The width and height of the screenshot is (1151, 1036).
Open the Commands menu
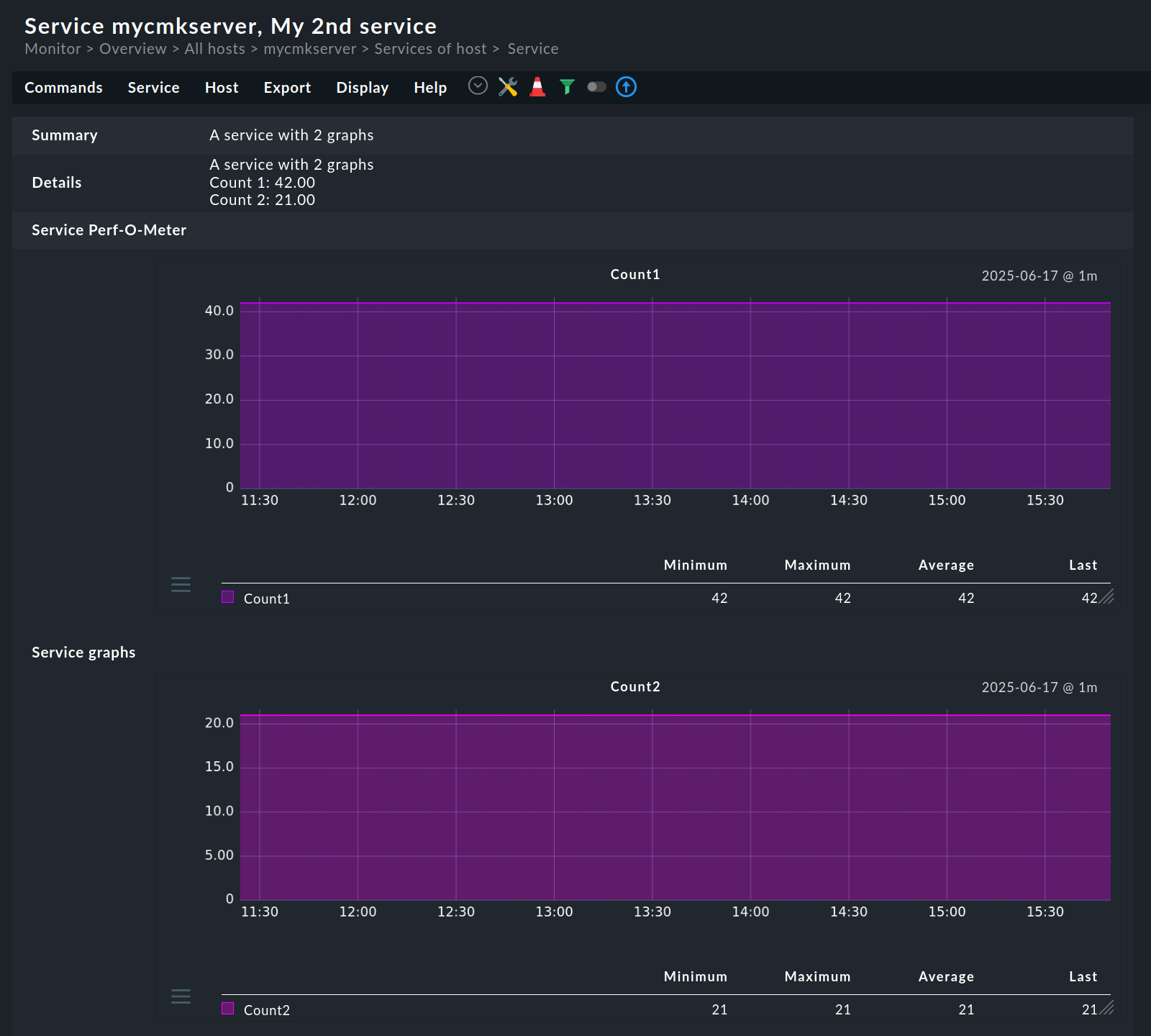tap(63, 87)
